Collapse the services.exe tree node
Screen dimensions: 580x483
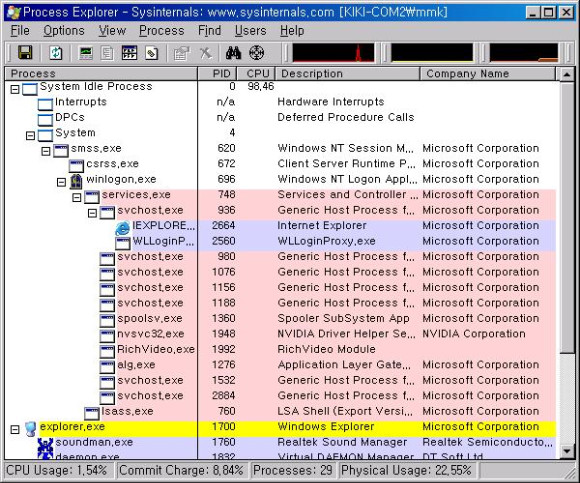click(77, 197)
